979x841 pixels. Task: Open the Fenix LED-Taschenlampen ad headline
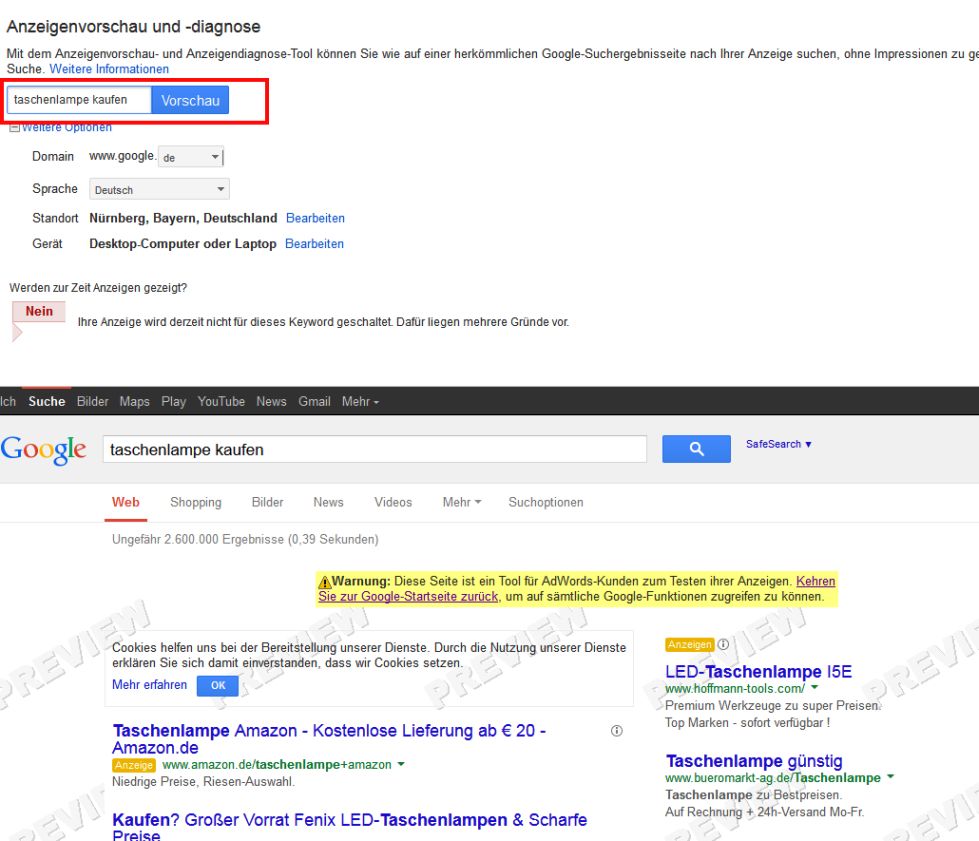[x=350, y=828]
